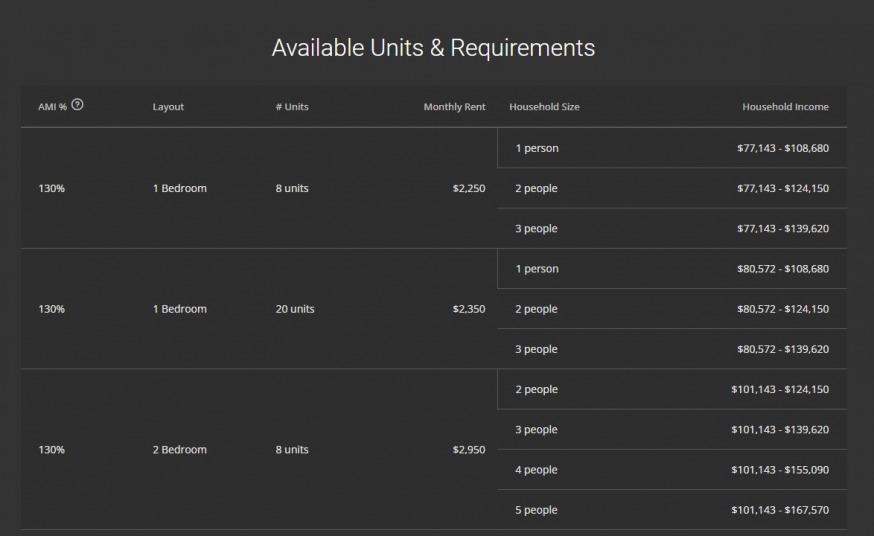
Task: Select the AMI % column header text
Action: click(x=52, y=107)
